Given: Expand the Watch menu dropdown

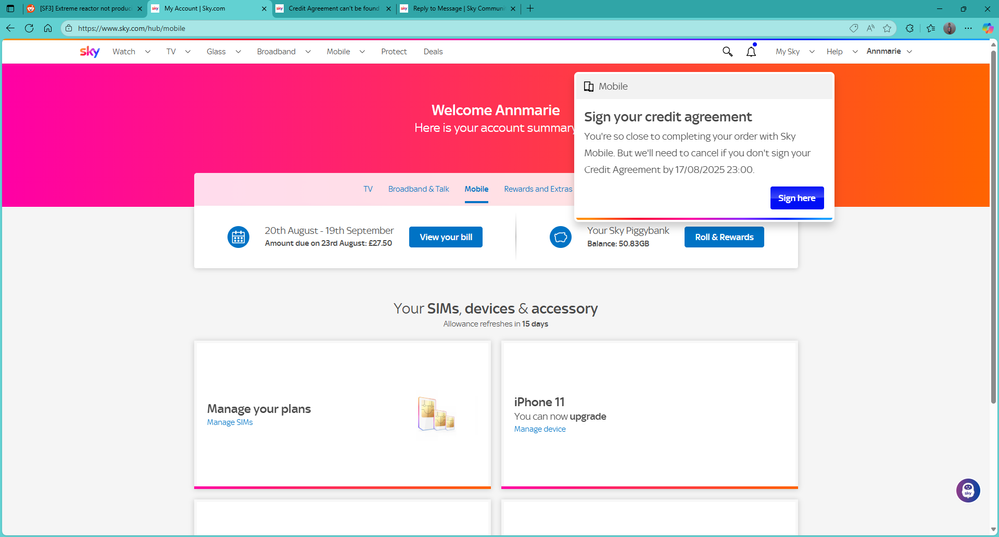Looking at the screenshot, I should 130,52.
